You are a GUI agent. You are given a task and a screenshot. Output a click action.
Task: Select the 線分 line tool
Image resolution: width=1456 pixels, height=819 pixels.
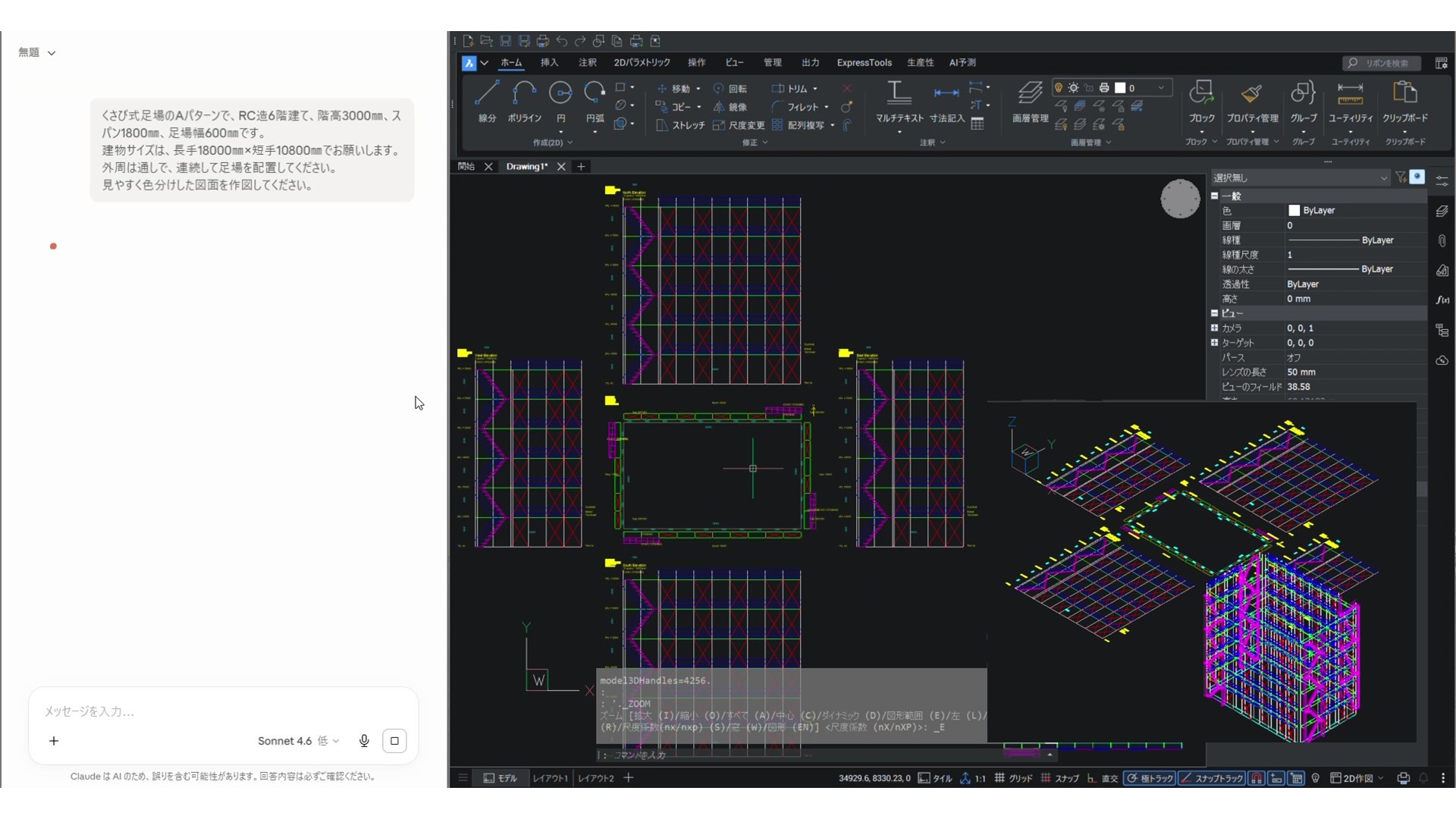click(487, 101)
